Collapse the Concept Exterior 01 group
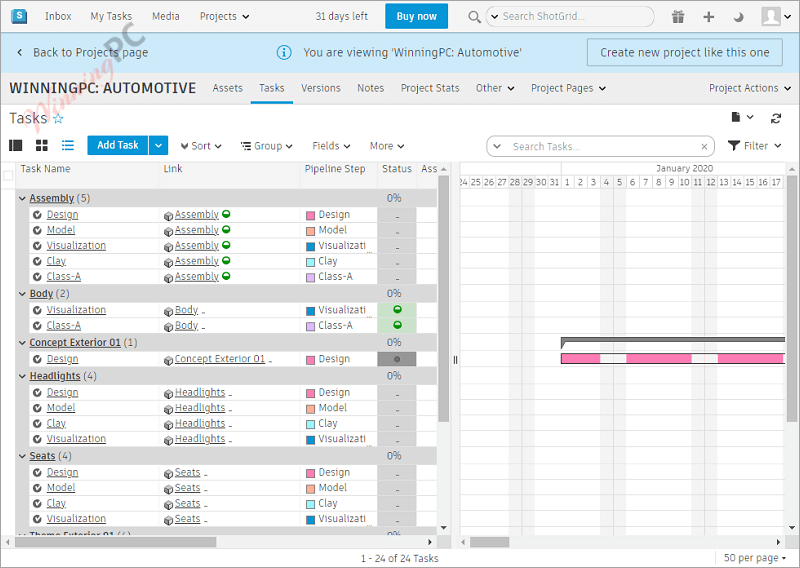 [22, 343]
